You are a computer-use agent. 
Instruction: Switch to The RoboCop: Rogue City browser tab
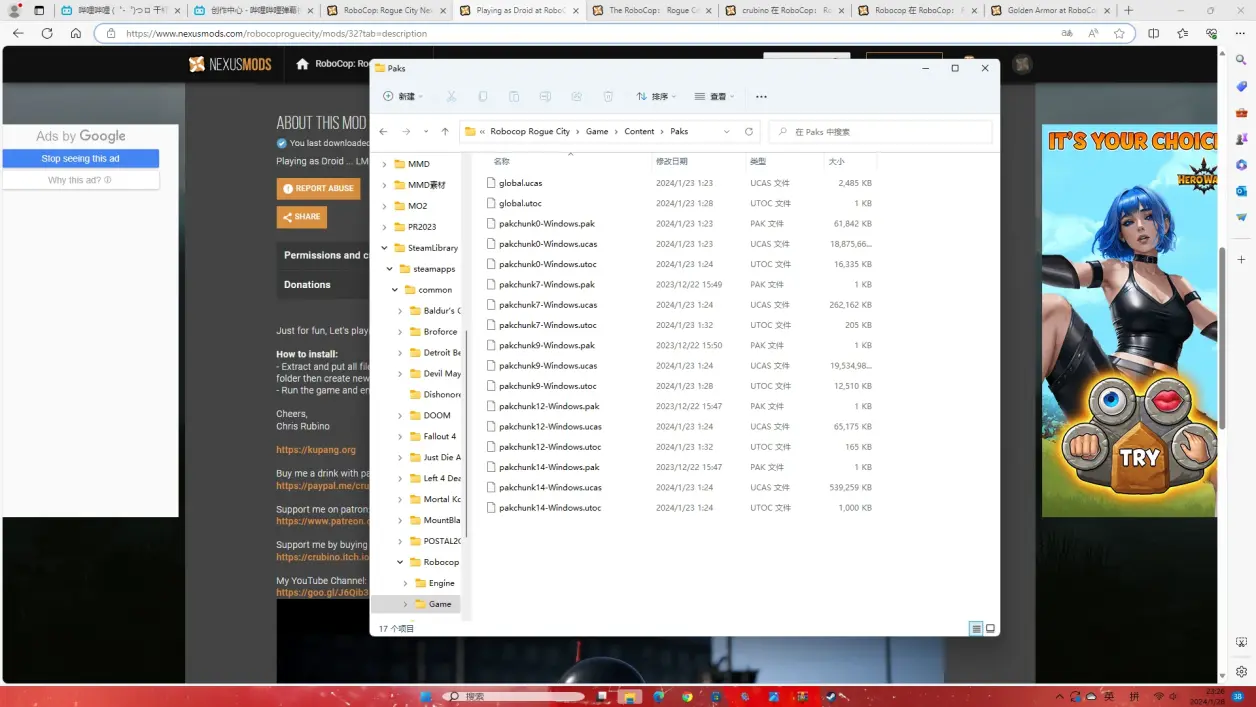653,10
